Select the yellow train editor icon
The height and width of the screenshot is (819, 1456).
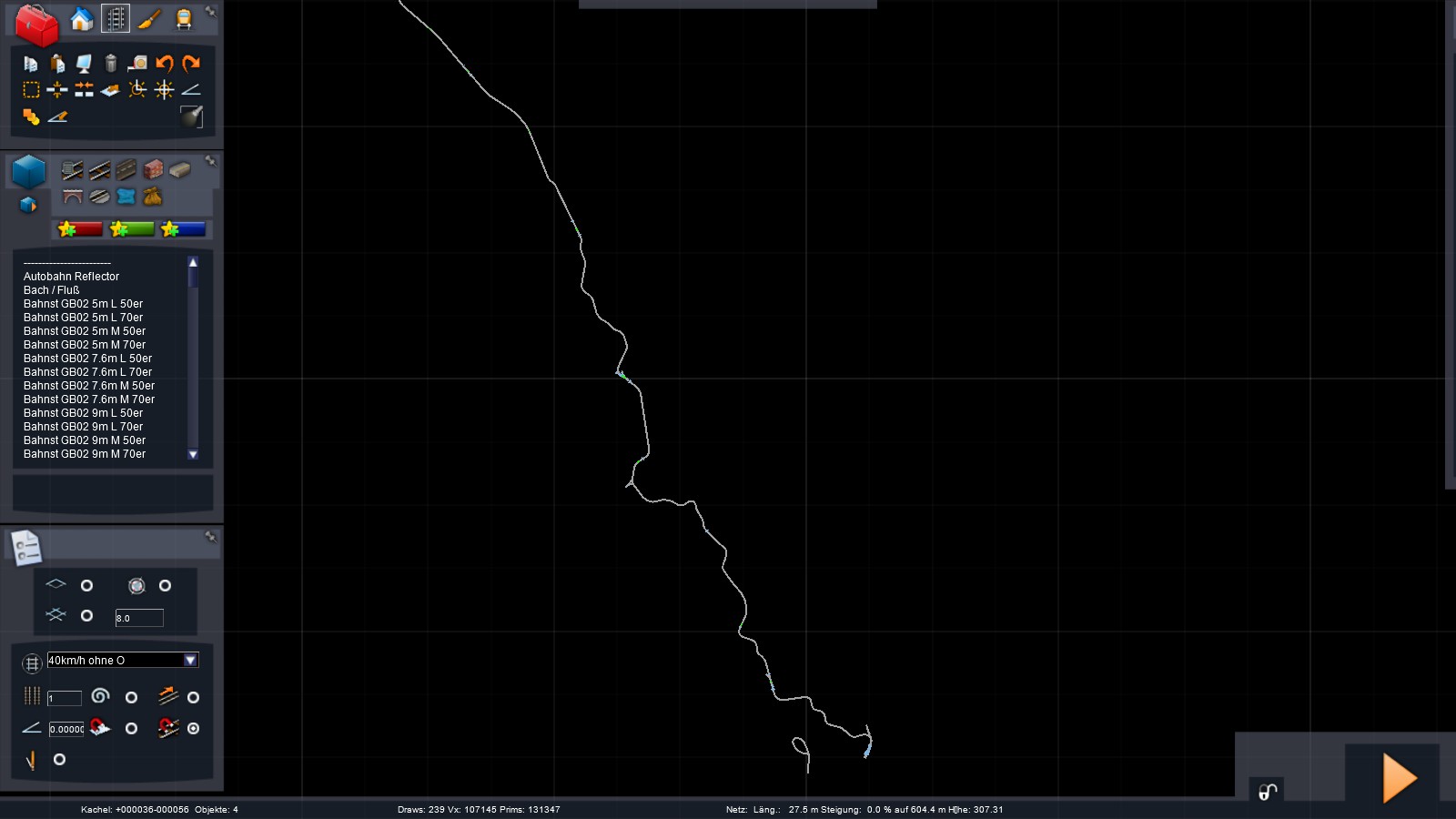184,19
